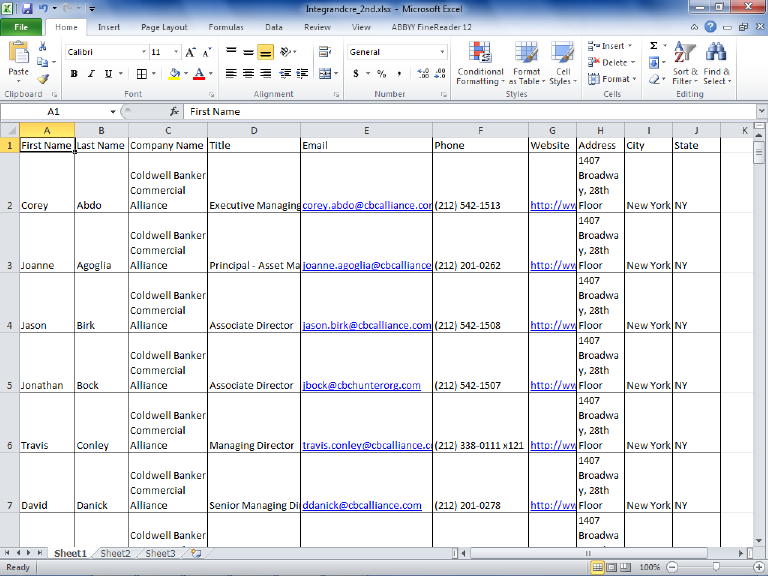Open the Name Box dropdown arrow
The width and height of the screenshot is (768, 576).
tap(113, 112)
